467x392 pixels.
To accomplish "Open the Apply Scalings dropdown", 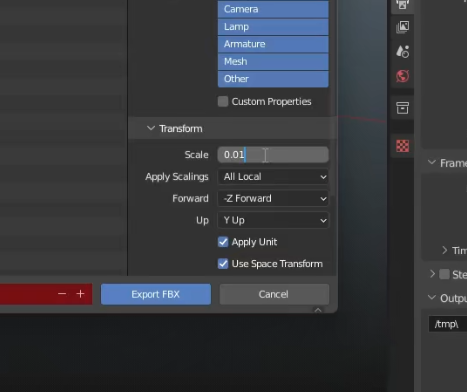I will click(x=273, y=177).
